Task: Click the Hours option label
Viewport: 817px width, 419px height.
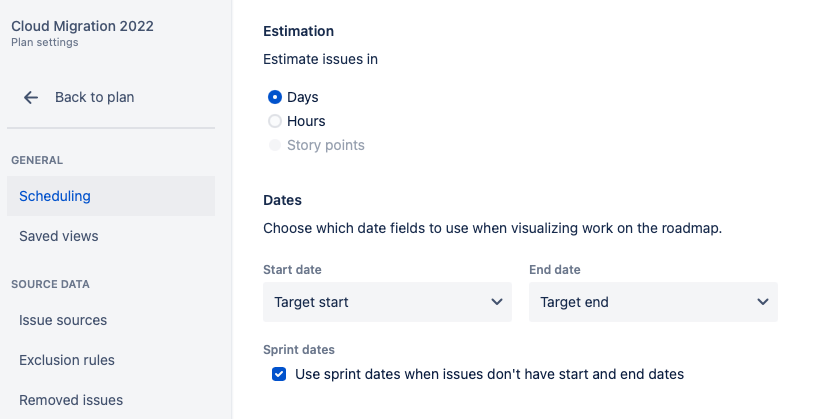Action: pyautogui.click(x=306, y=121)
